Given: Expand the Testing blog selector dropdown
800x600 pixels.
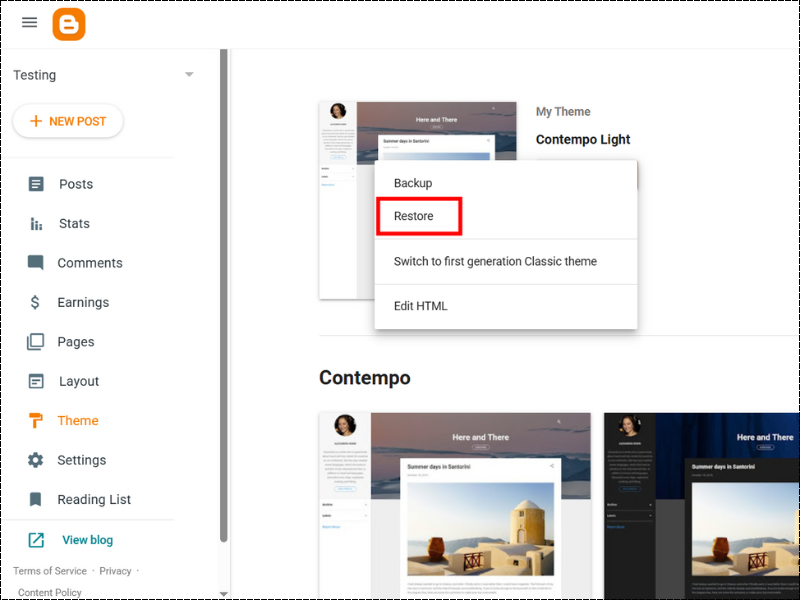Looking at the screenshot, I should tap(189, 75).
